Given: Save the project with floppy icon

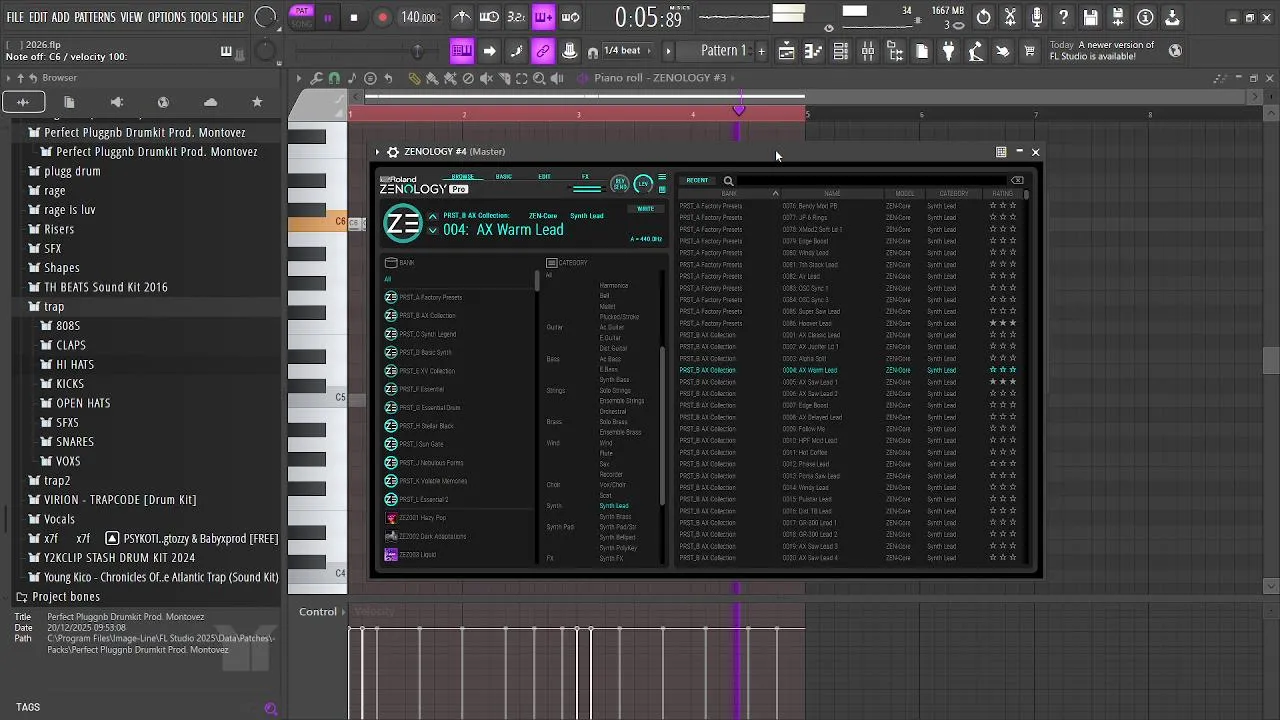Looking at the screenshot, I should point(1090,17).
